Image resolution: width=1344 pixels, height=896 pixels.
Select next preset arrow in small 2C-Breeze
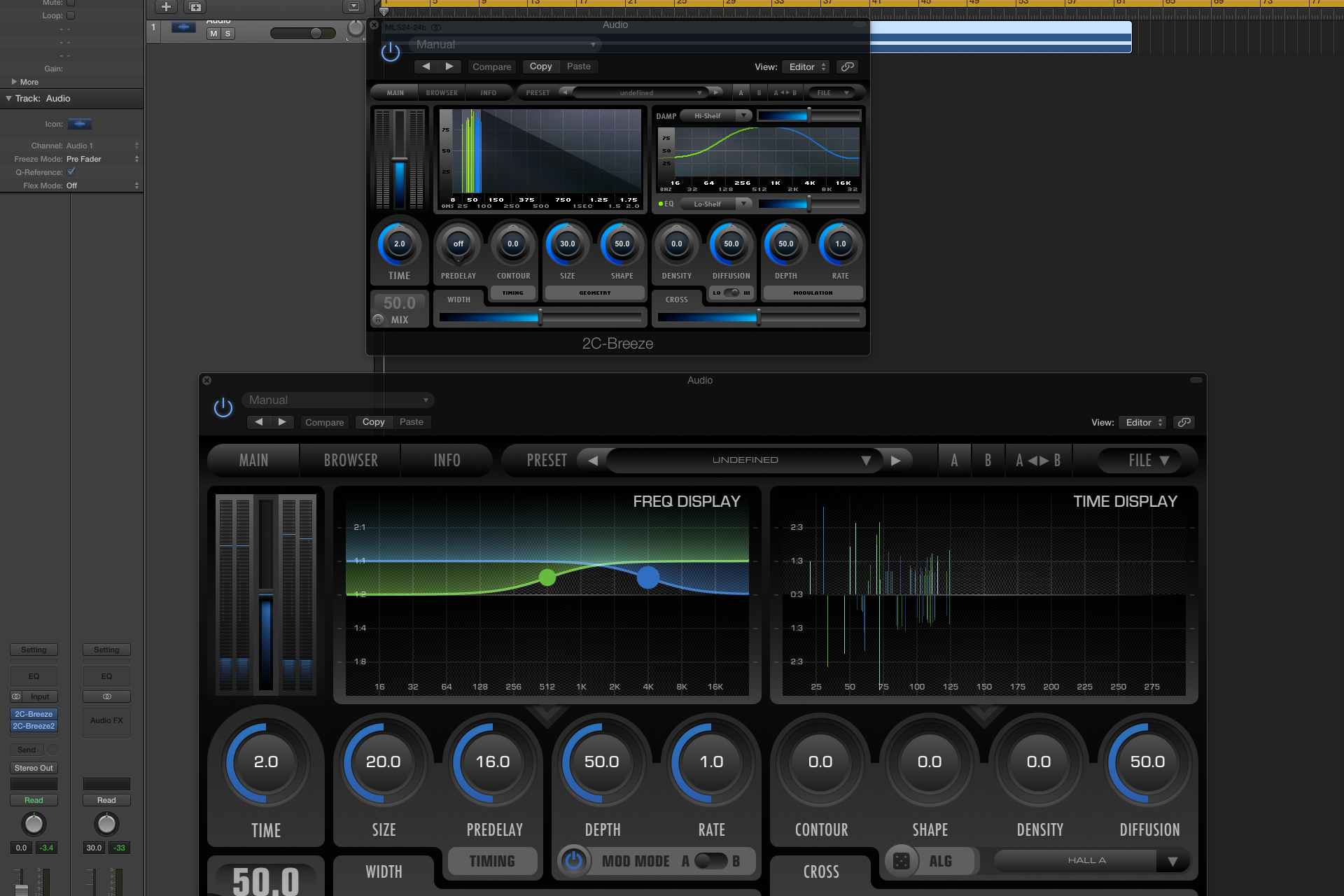(x=716, y=92)
